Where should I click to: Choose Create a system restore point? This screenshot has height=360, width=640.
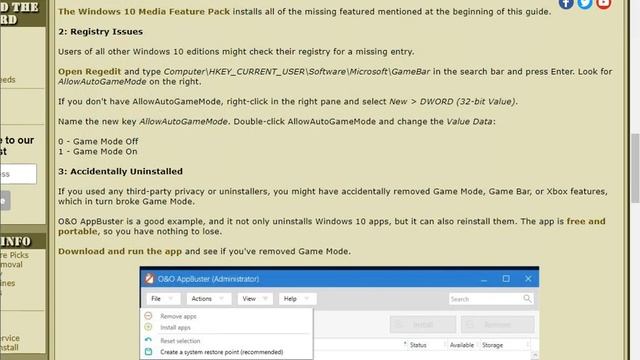click(x=222, y=352)
